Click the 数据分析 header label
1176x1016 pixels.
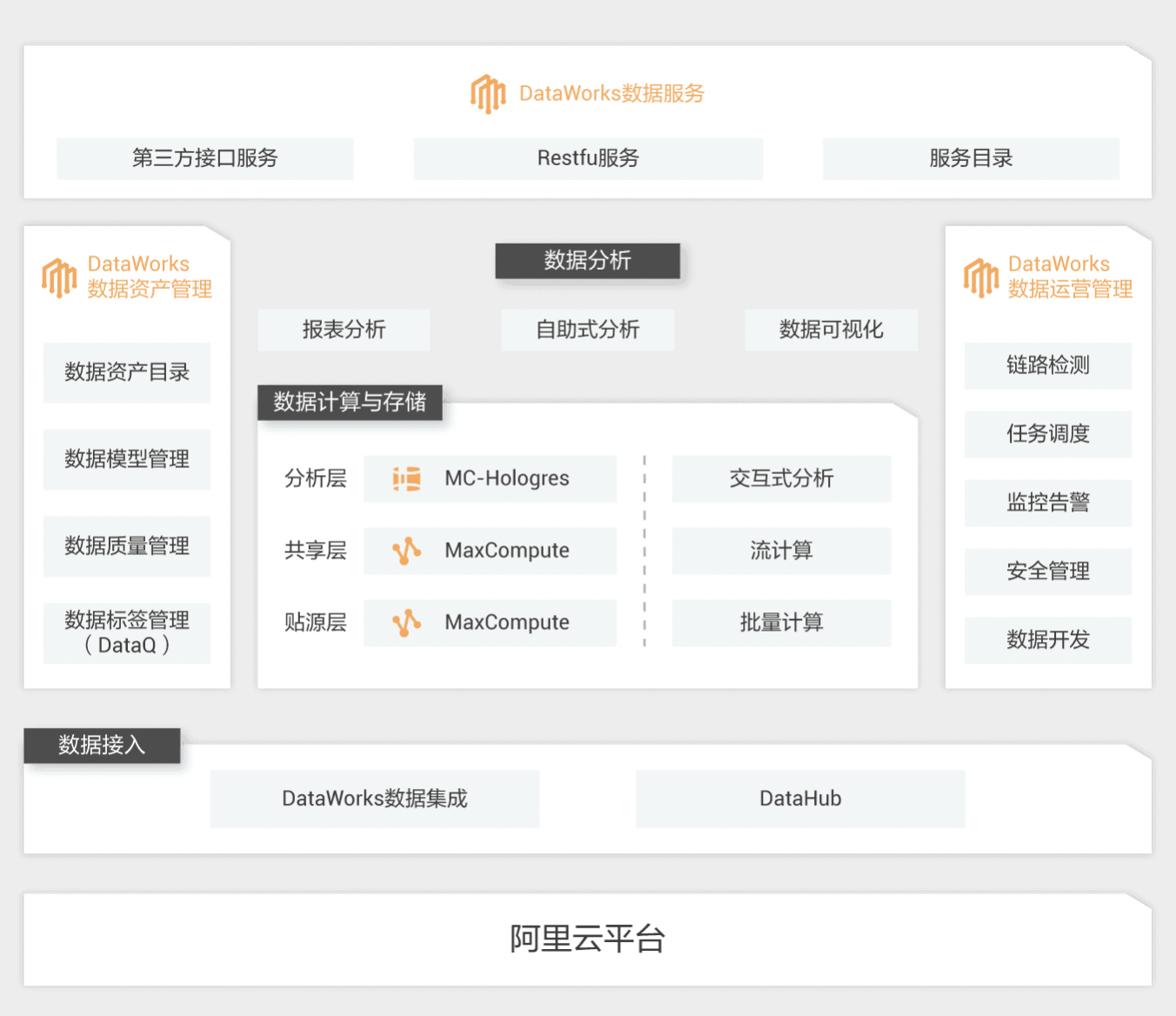(x=587, y=261)
